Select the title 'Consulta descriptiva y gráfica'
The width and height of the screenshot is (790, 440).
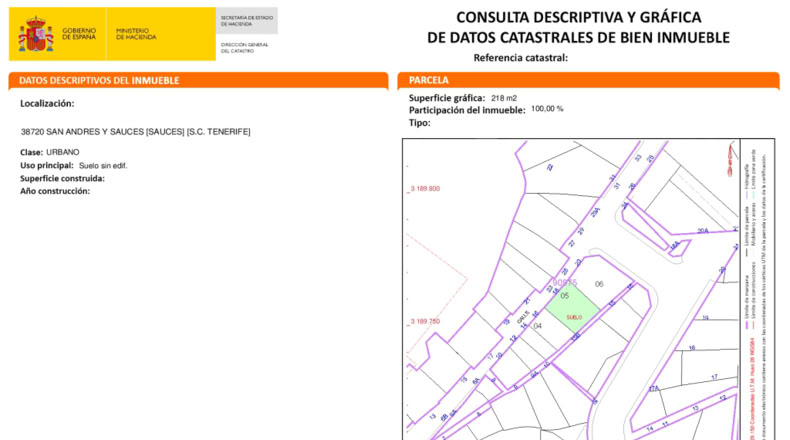(578, 17)
